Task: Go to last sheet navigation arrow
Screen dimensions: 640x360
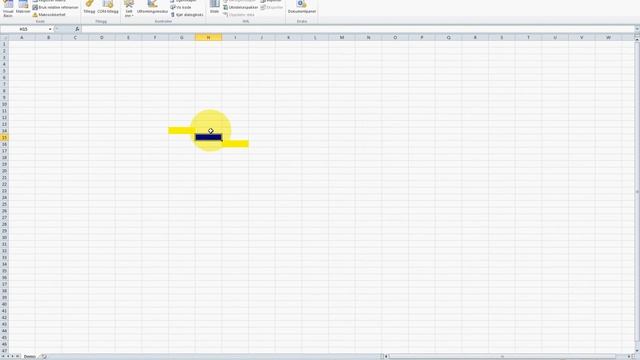Action: (18, 357)
